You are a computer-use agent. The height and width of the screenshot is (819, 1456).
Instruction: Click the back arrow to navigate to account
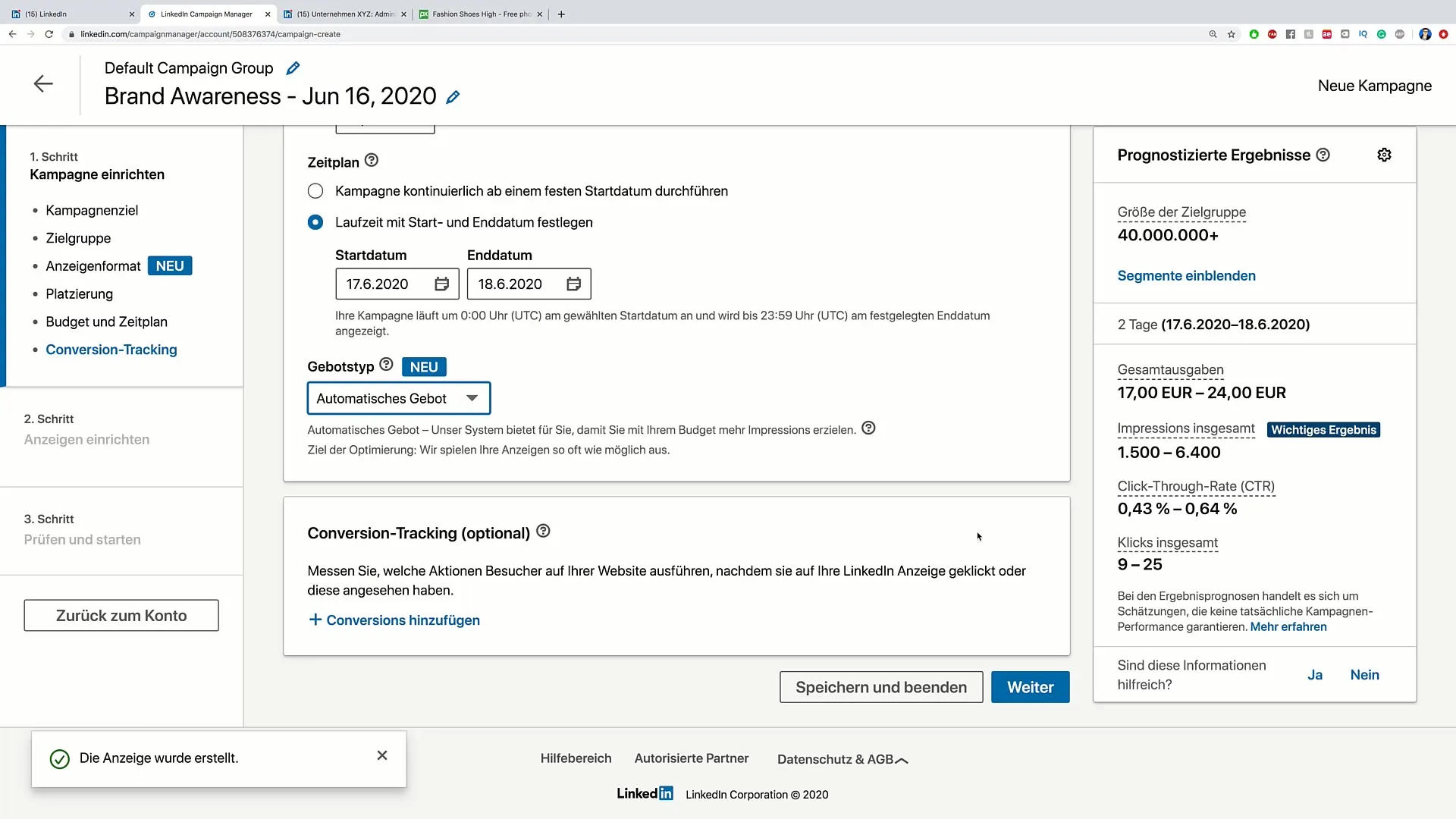click(x=43, y=83)
